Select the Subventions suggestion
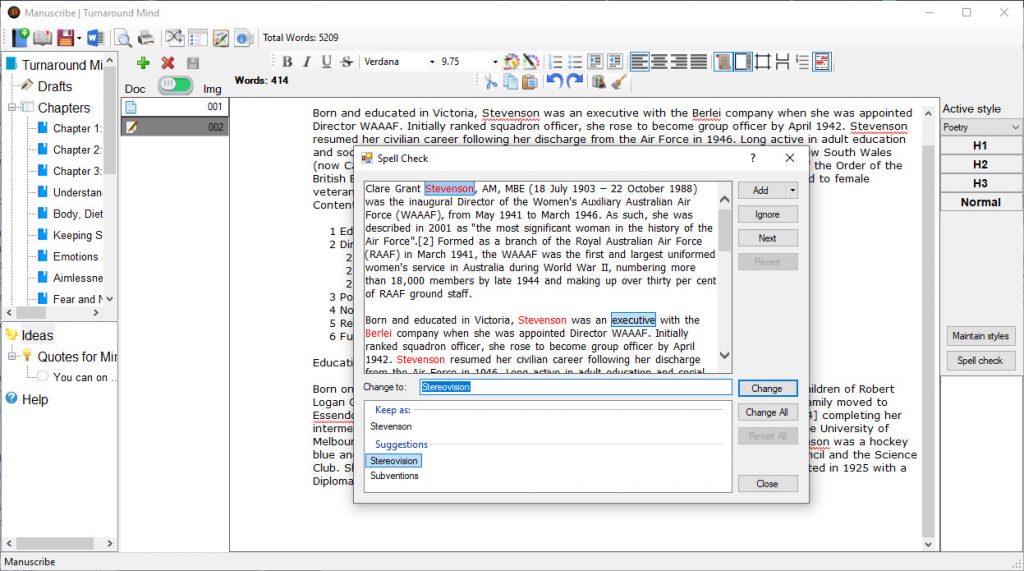This screenshot has width=1024, height=571. point(394,476)
